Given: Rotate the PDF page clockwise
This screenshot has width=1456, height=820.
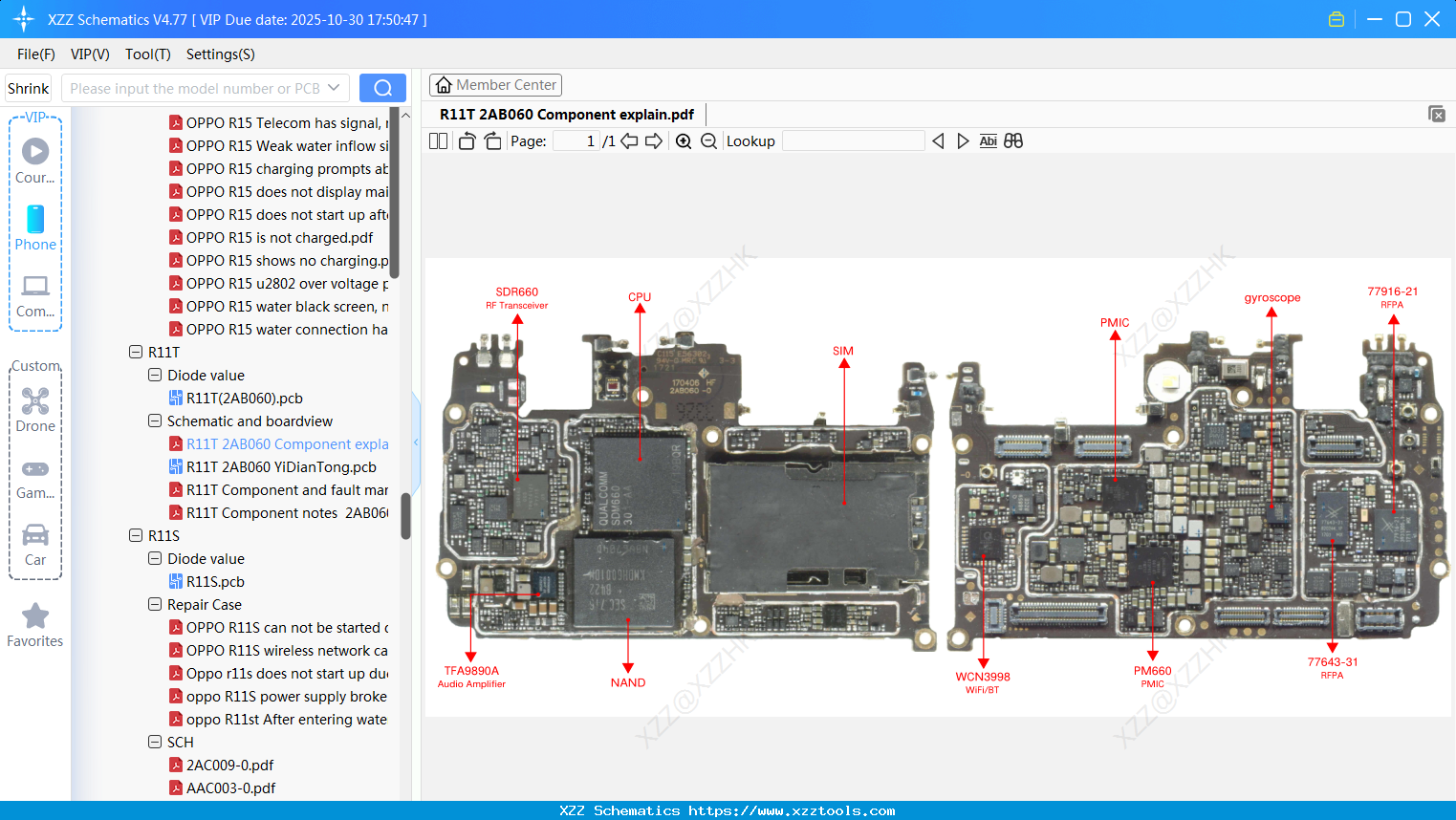Looking at the screenshot, I should pos(491,140).
